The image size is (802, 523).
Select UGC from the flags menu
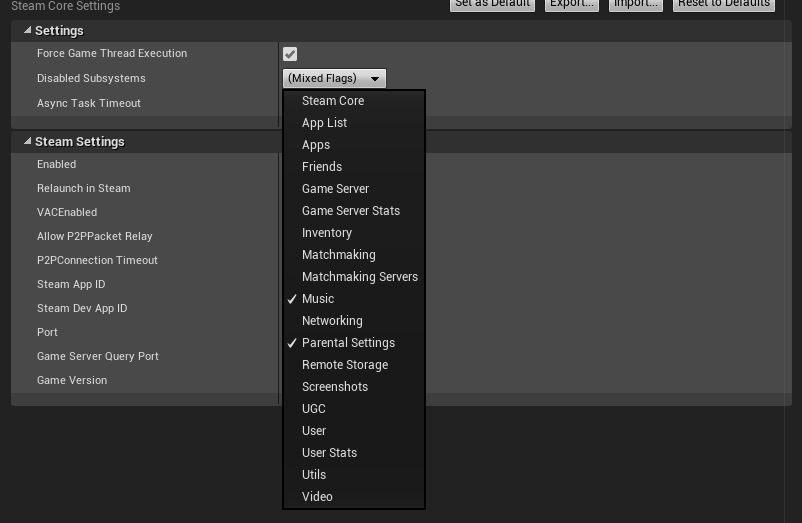(314, 409)
